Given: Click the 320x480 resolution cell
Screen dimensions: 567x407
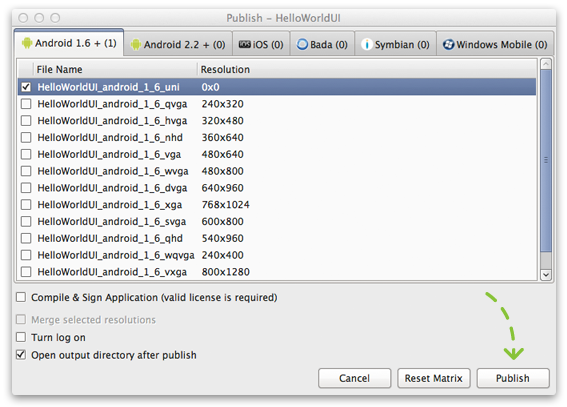Looking at the screenshot, I should tap(222, 120).
